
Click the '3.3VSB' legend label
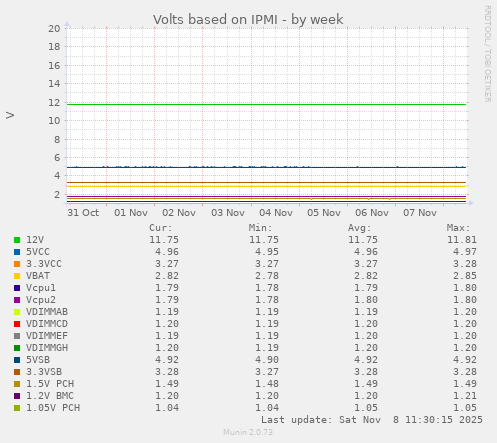[44, 372]
